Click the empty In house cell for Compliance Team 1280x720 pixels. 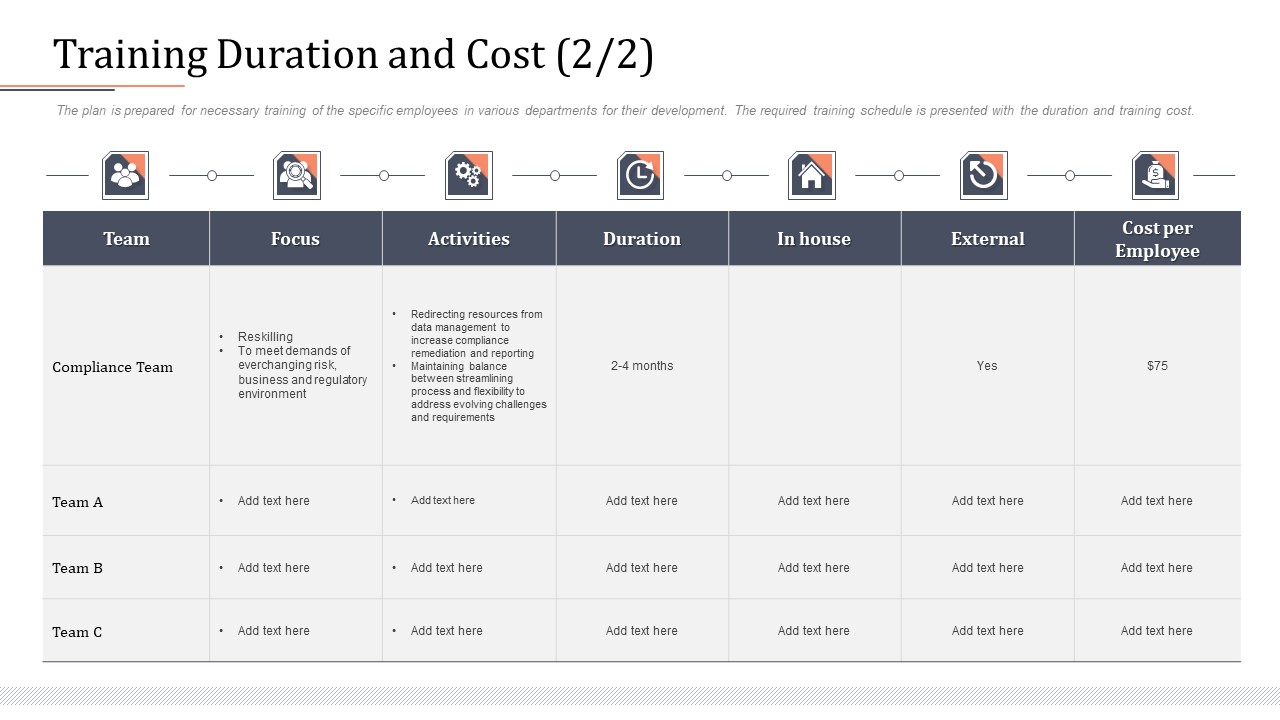815,366
